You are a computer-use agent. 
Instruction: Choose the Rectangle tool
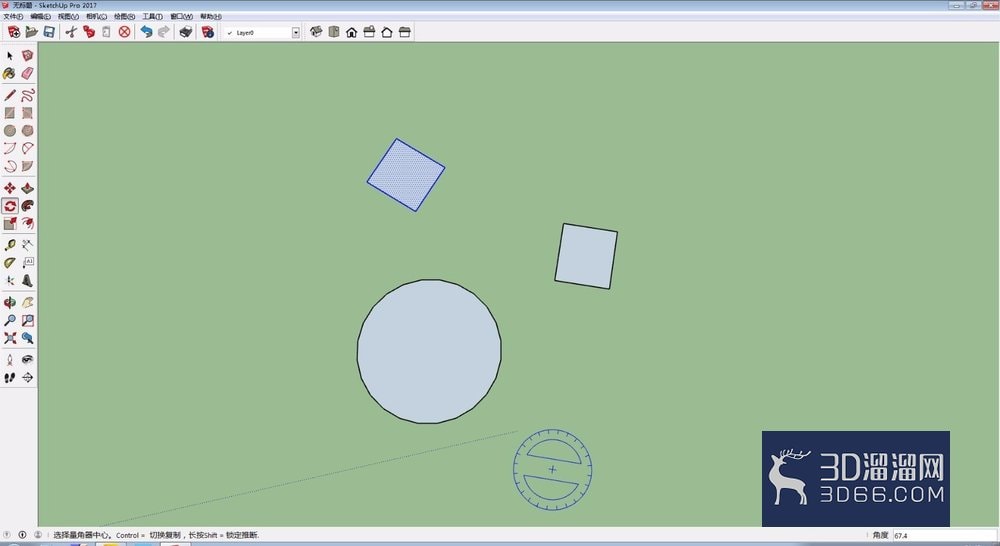[10, 113]
